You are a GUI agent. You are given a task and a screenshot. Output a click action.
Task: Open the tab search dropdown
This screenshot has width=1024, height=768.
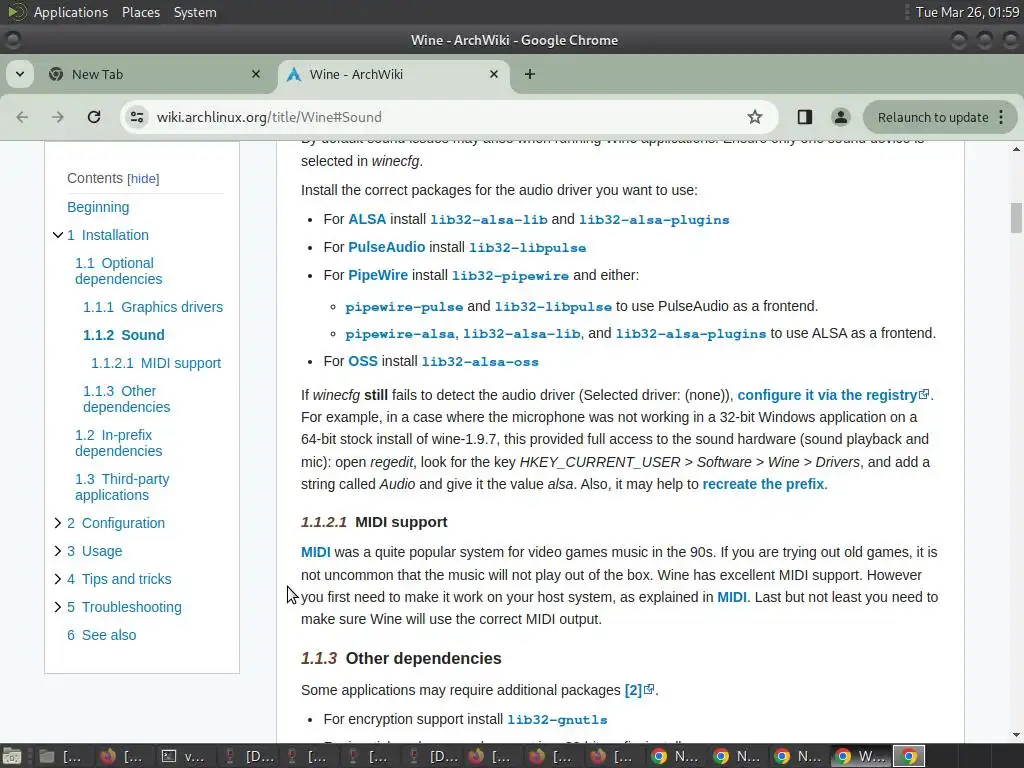point(20,74)
